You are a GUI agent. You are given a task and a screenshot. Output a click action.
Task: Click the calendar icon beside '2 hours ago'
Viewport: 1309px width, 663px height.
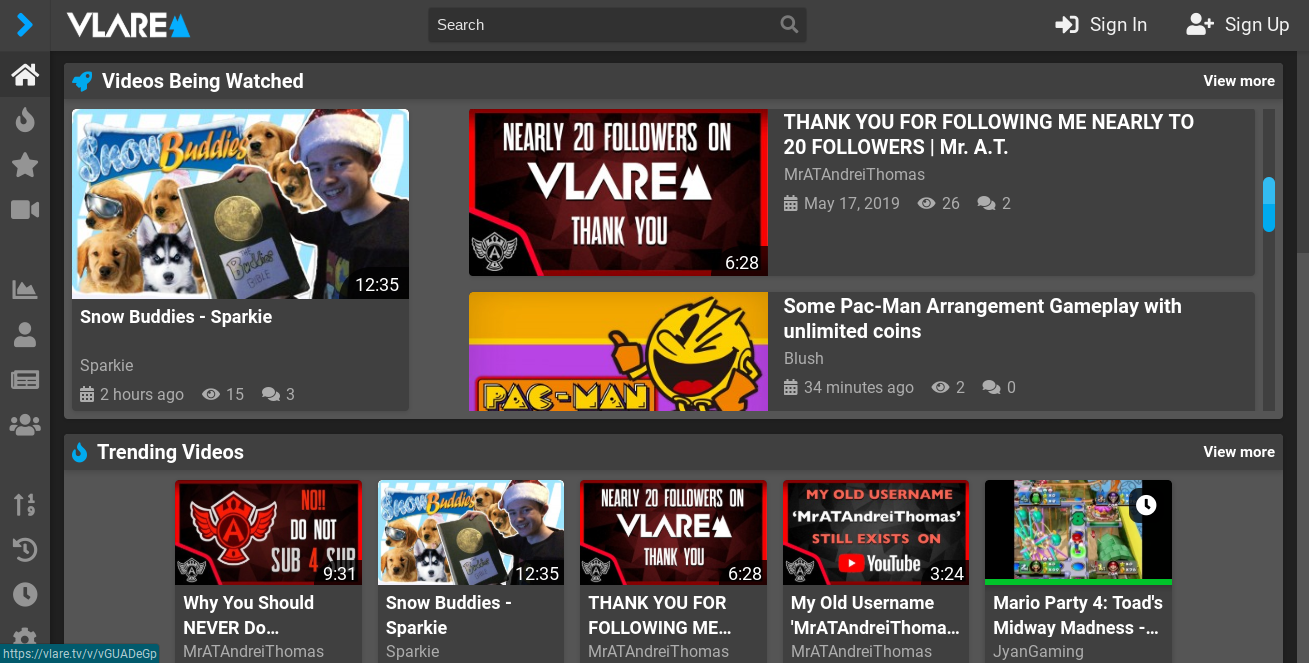[x=87, y=395]
